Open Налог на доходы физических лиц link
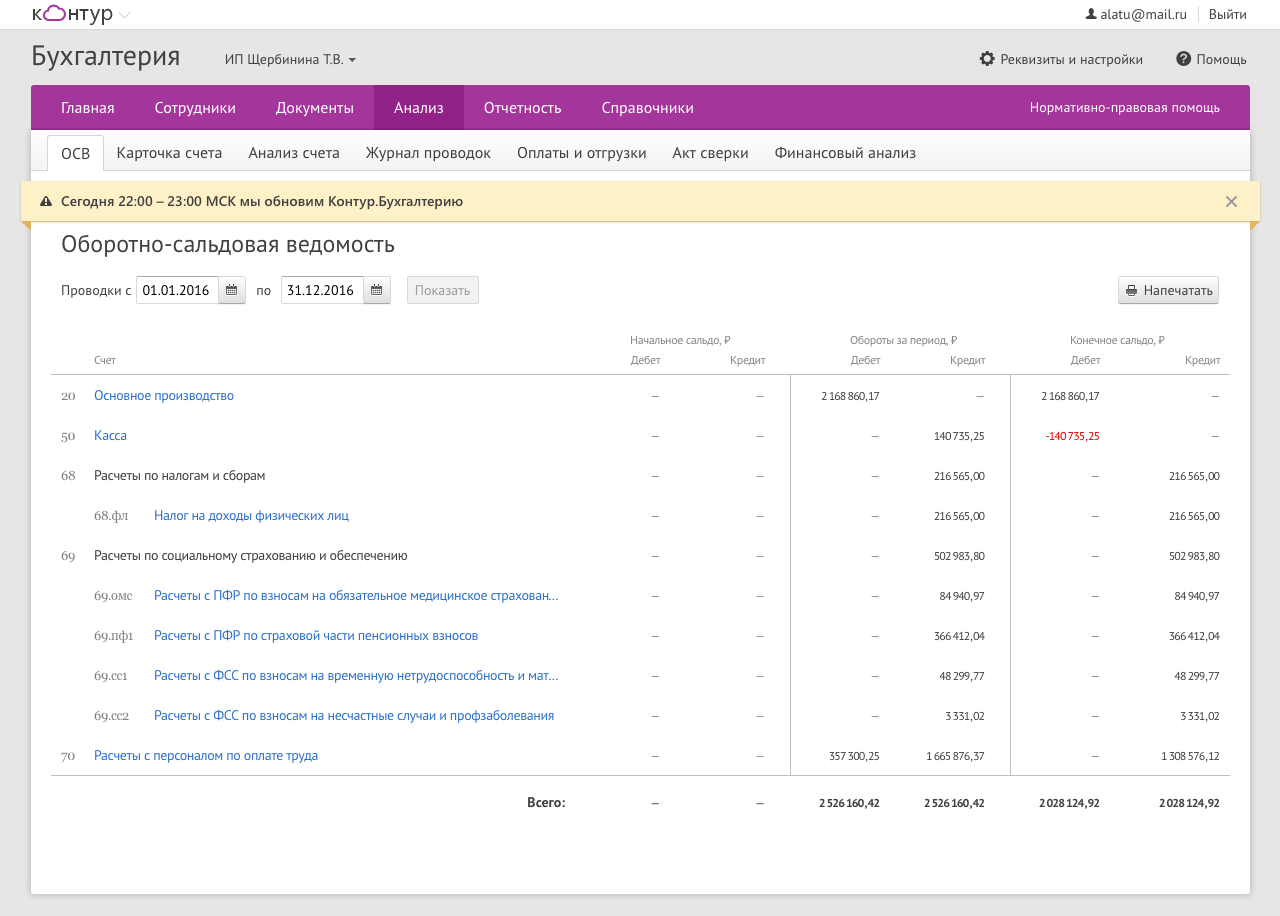This screenshot has height=916, width=1280. point(251,516)
